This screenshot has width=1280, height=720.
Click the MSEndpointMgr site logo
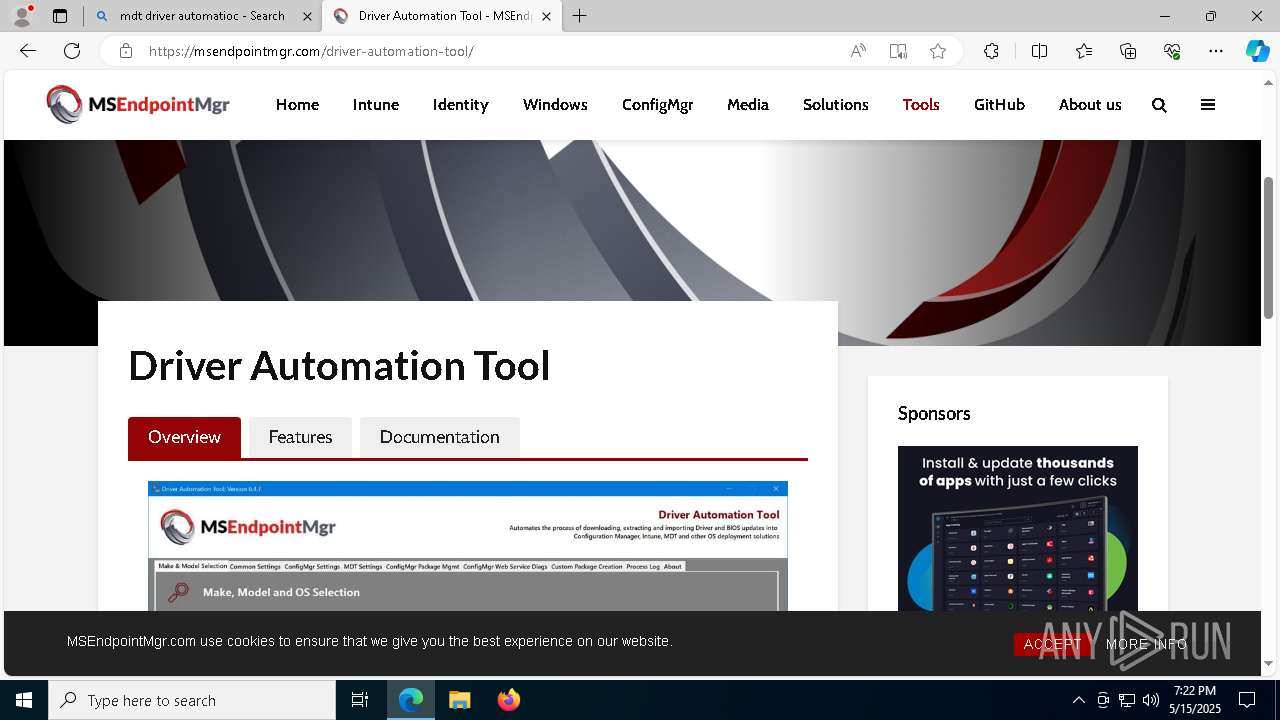click(x=138, y=104)
